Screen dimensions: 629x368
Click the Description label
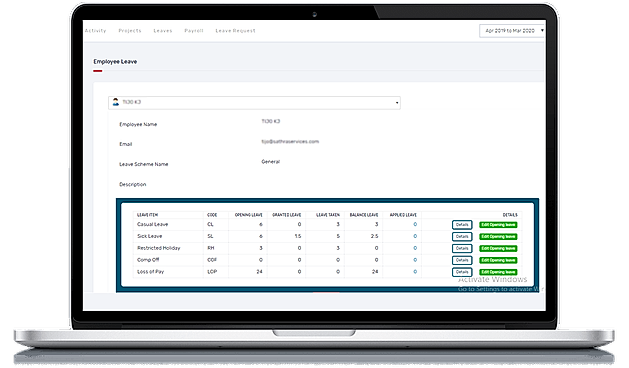(x=132, y=185)
